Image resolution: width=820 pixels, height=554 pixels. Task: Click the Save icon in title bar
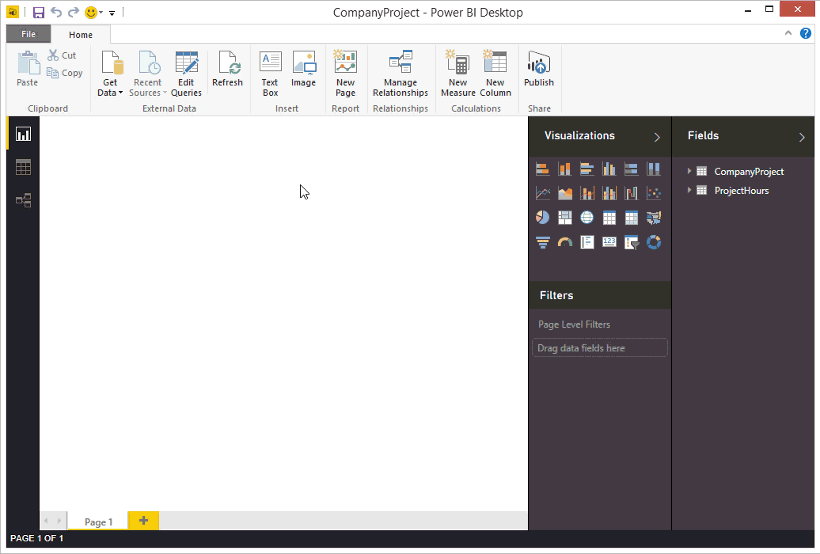tap(38, 12)
